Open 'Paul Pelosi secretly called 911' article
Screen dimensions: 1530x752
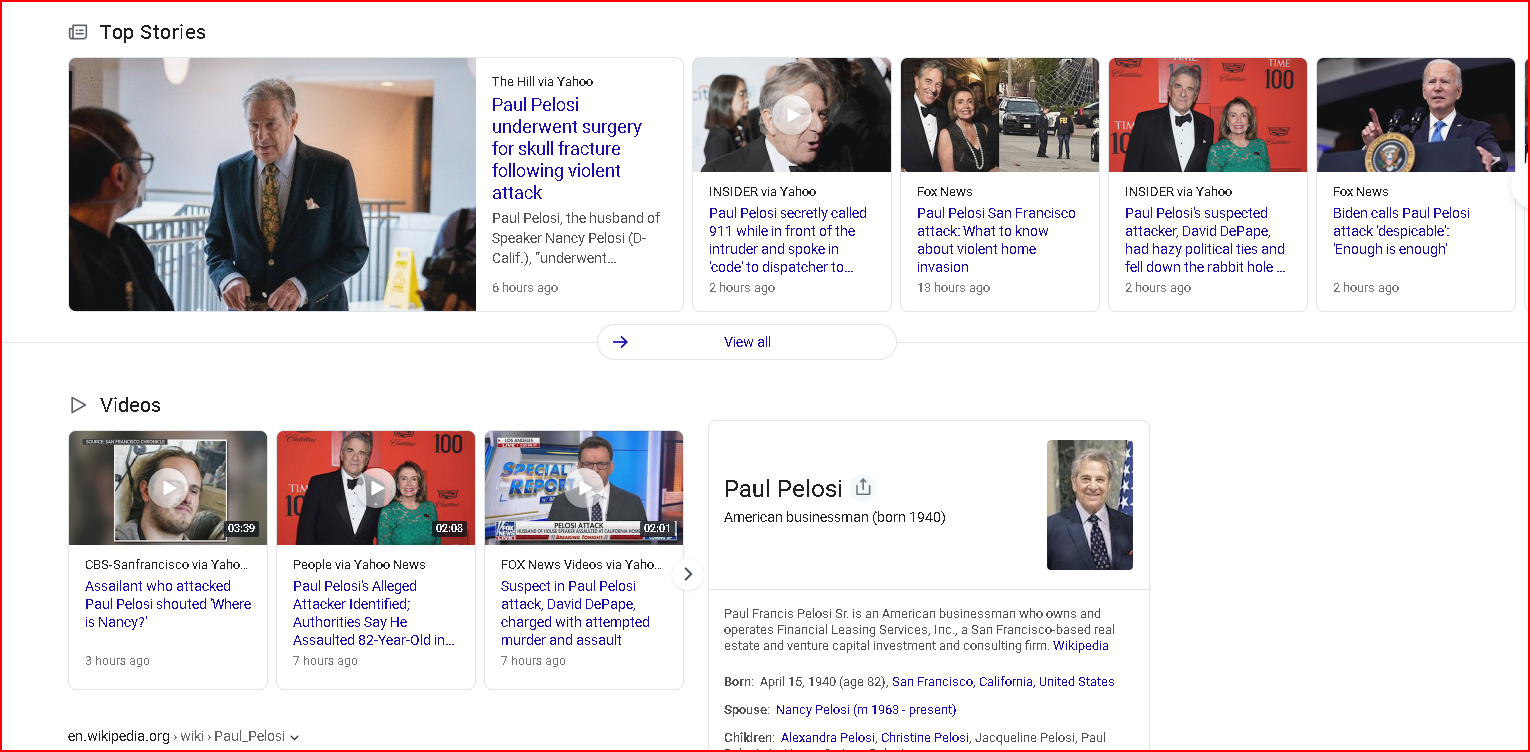(788, 240)
